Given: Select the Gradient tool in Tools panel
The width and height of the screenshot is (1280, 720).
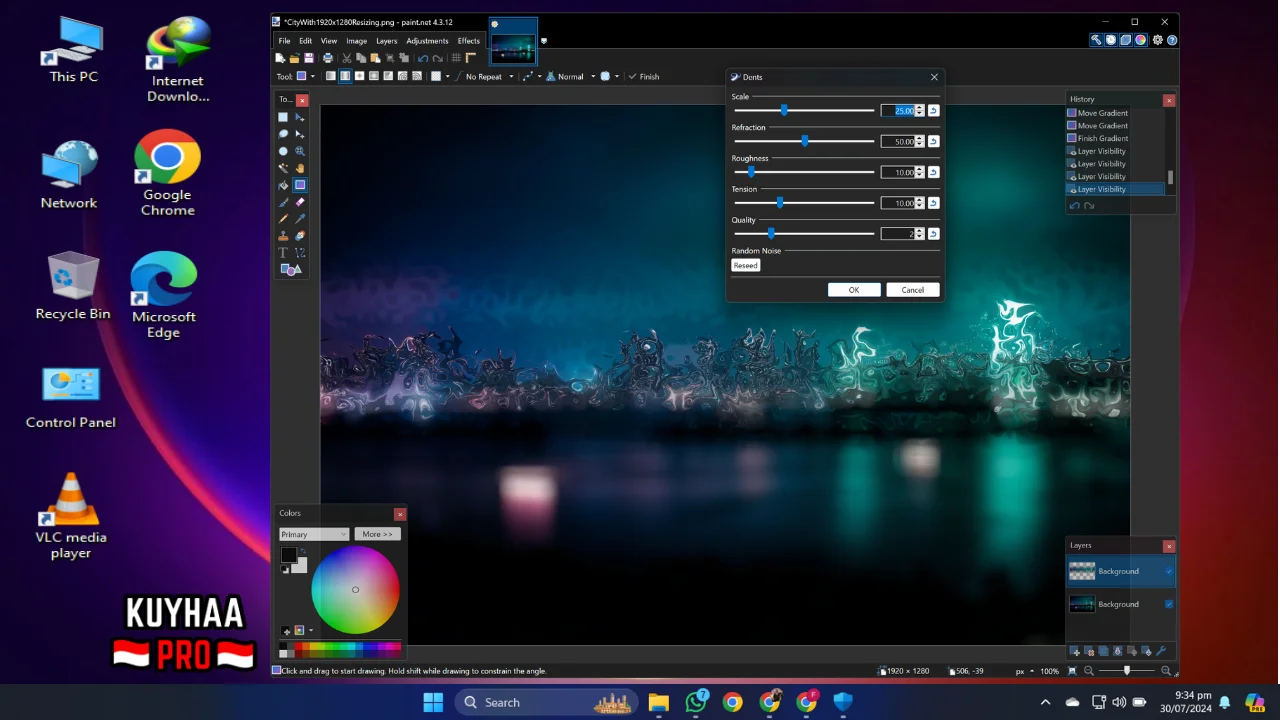Looking at the screenshot, I should pyautogui.click(x=300, y=185).
